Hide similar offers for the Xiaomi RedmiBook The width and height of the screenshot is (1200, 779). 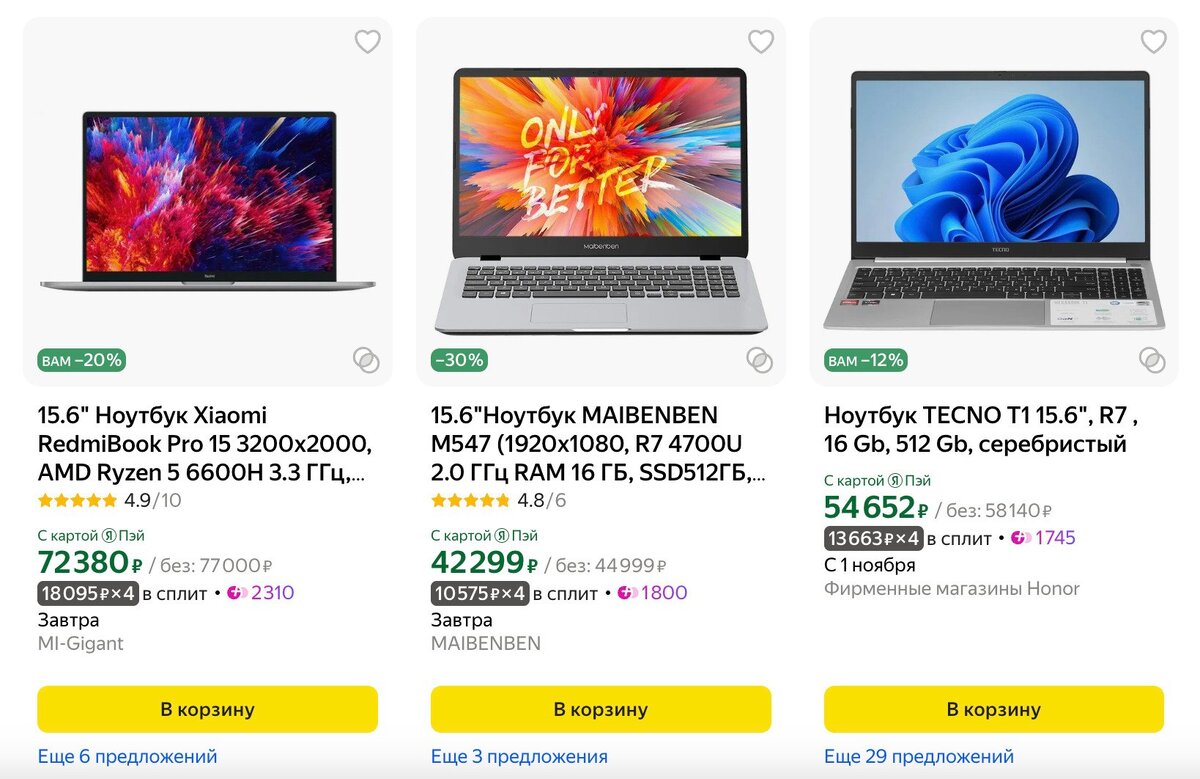(367, 360)
